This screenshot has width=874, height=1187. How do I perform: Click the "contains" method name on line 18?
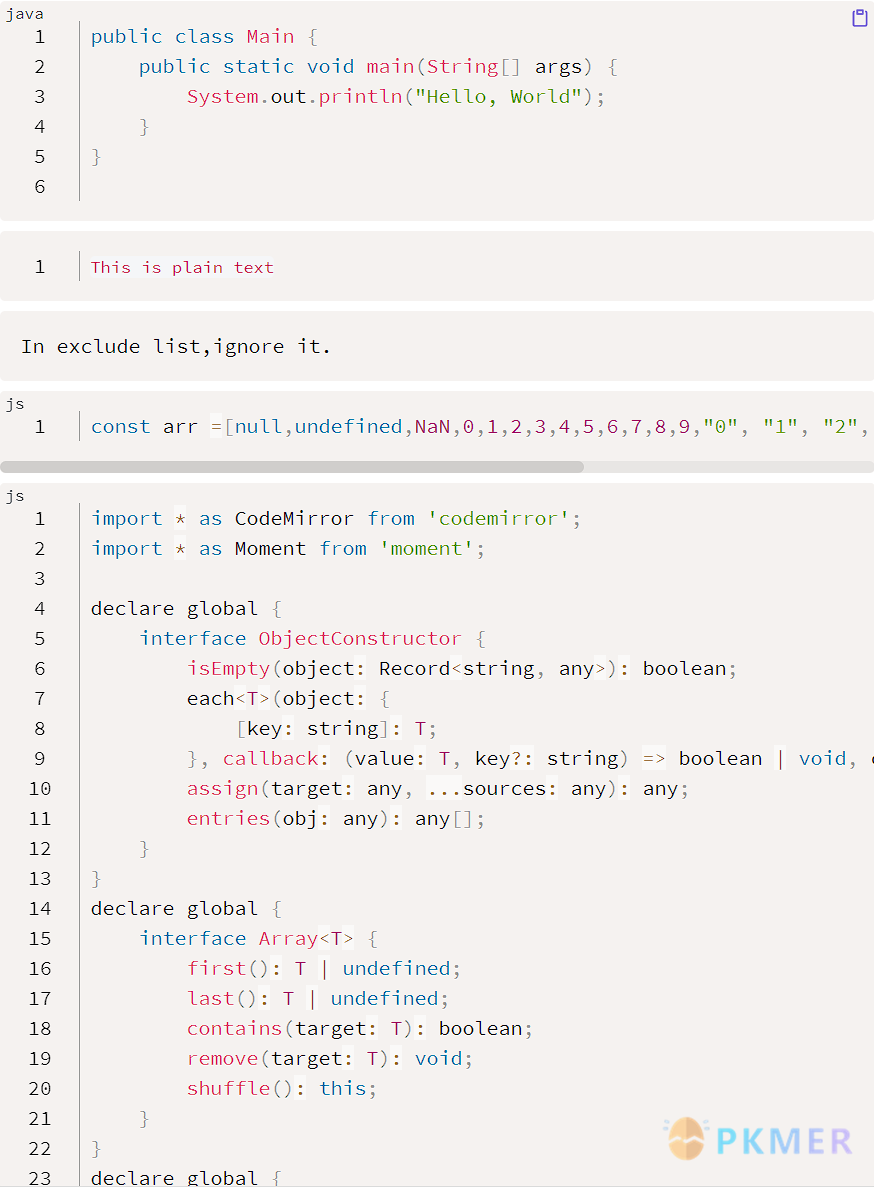point(234,1028)
